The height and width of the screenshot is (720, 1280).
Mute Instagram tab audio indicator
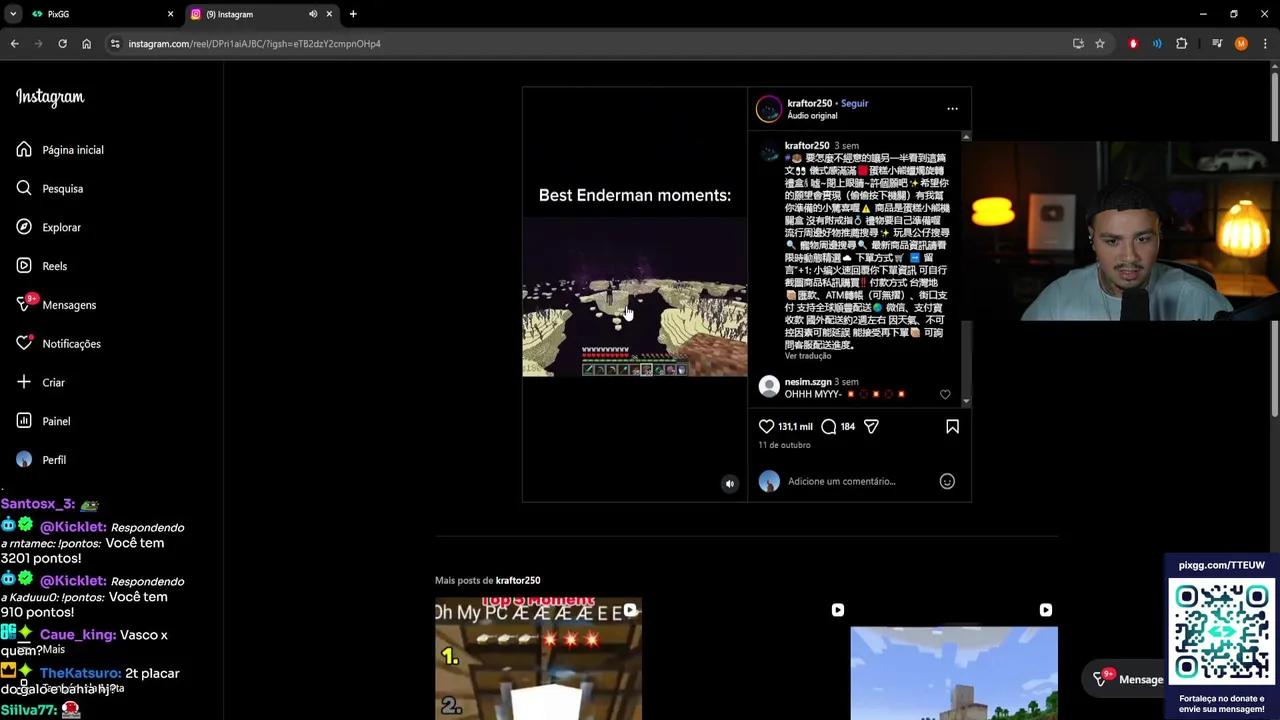[x=313, y=14]
